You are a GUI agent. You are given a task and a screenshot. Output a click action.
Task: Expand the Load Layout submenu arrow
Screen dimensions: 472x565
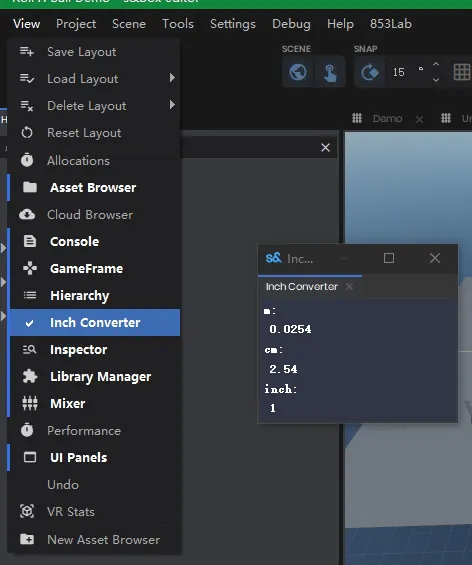172,78
